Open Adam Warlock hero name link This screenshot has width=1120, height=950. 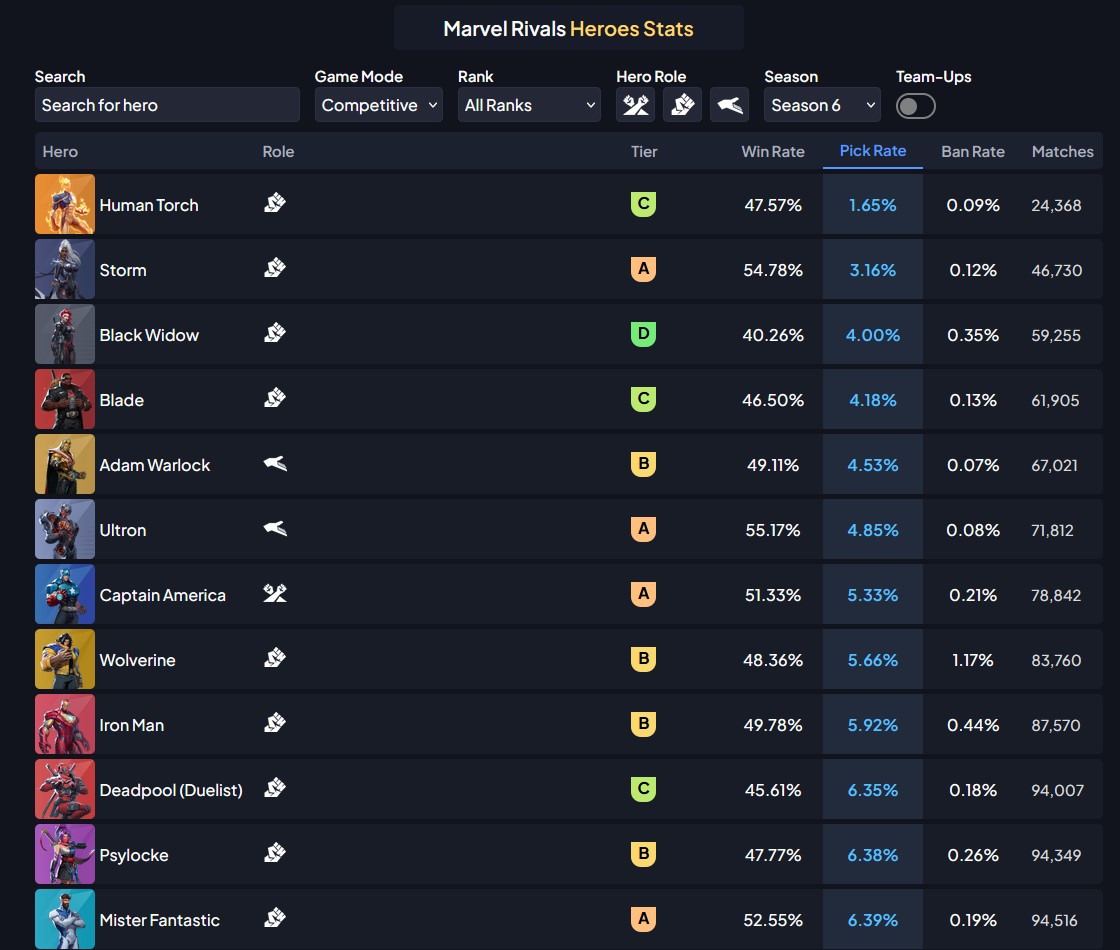pyautogui.click(x=155, y=465)
